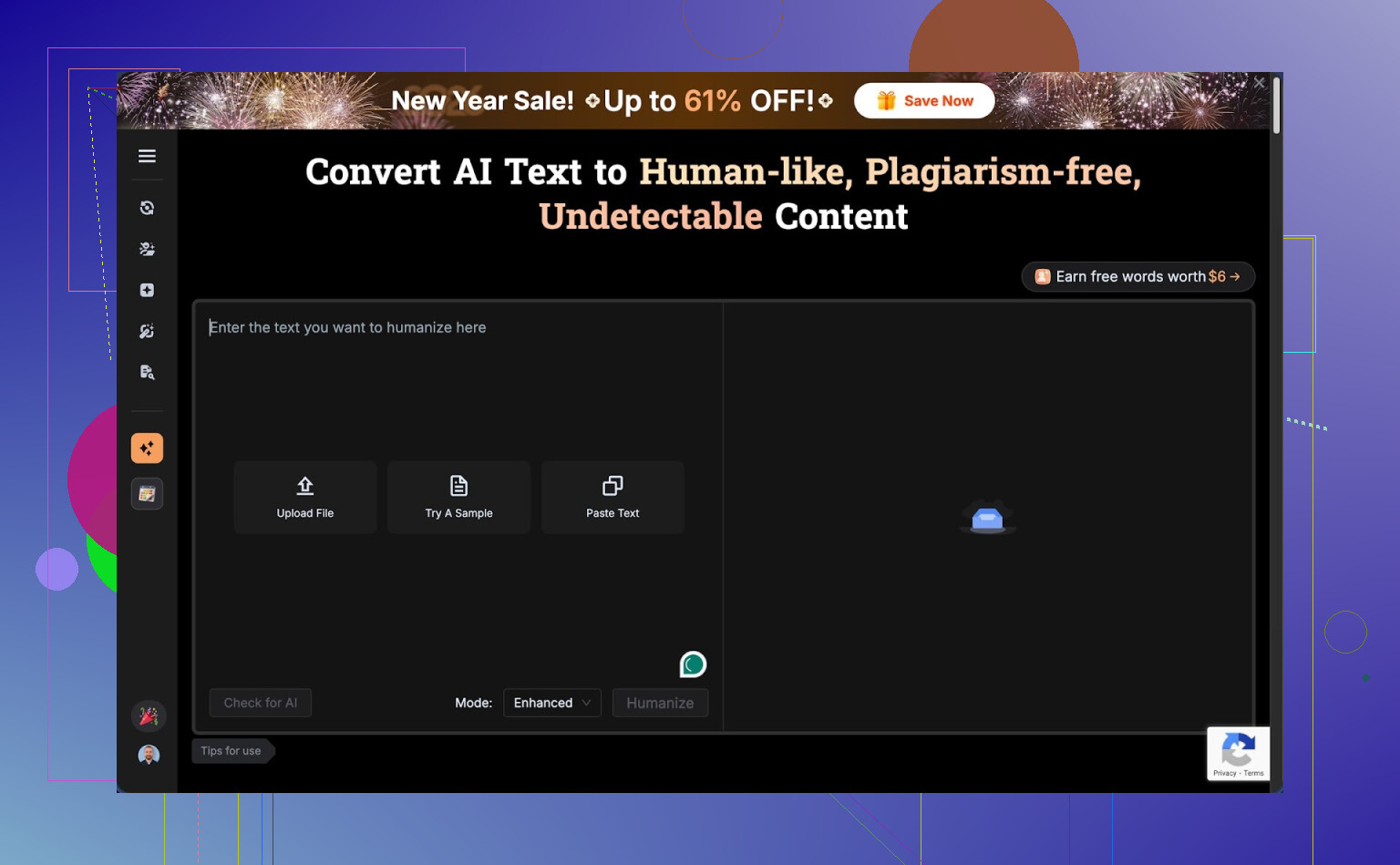Click the Paste Text button

click(x=612, y=497)
